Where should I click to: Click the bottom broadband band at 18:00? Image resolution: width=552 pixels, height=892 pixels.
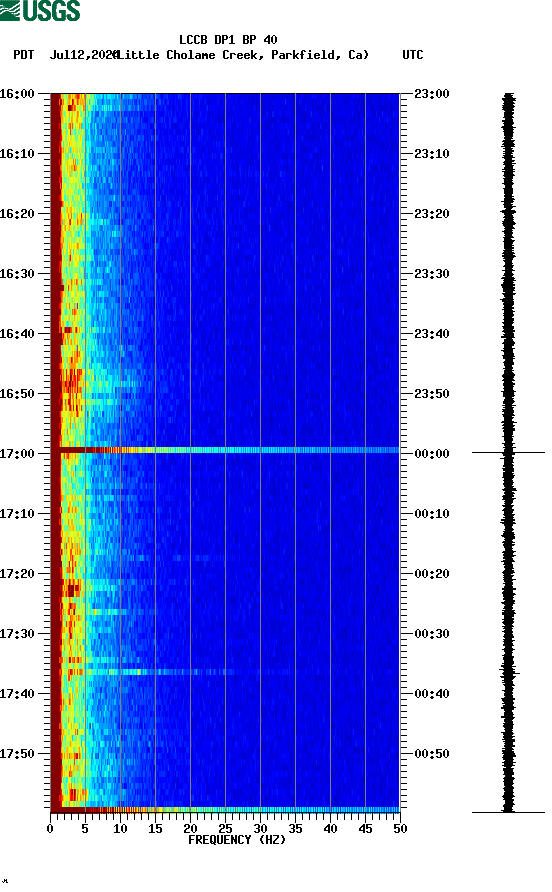pos(225,810)
